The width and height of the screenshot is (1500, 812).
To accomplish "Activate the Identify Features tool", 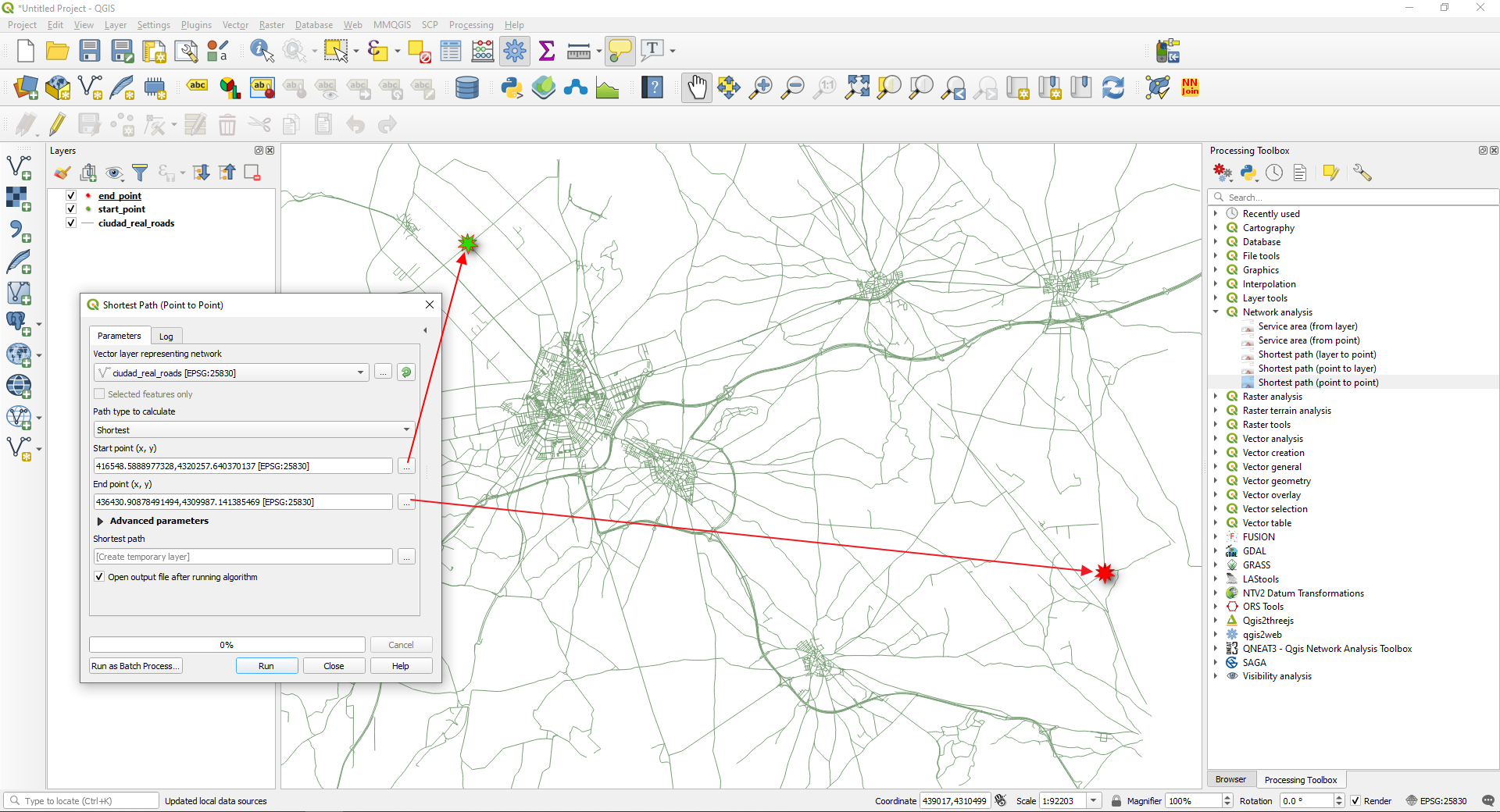I will click(261, 51).
